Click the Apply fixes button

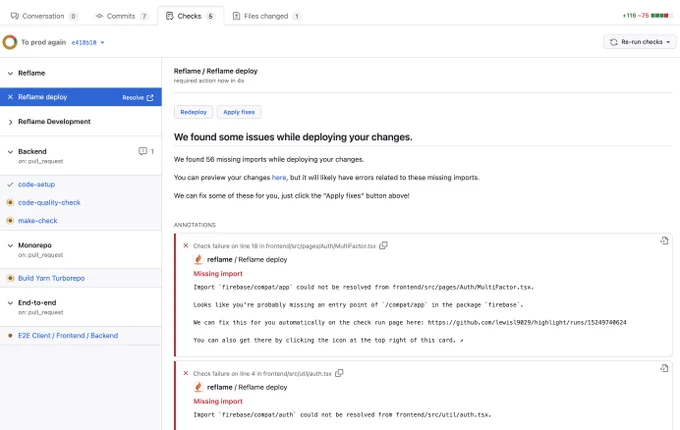tap(239, 112)
